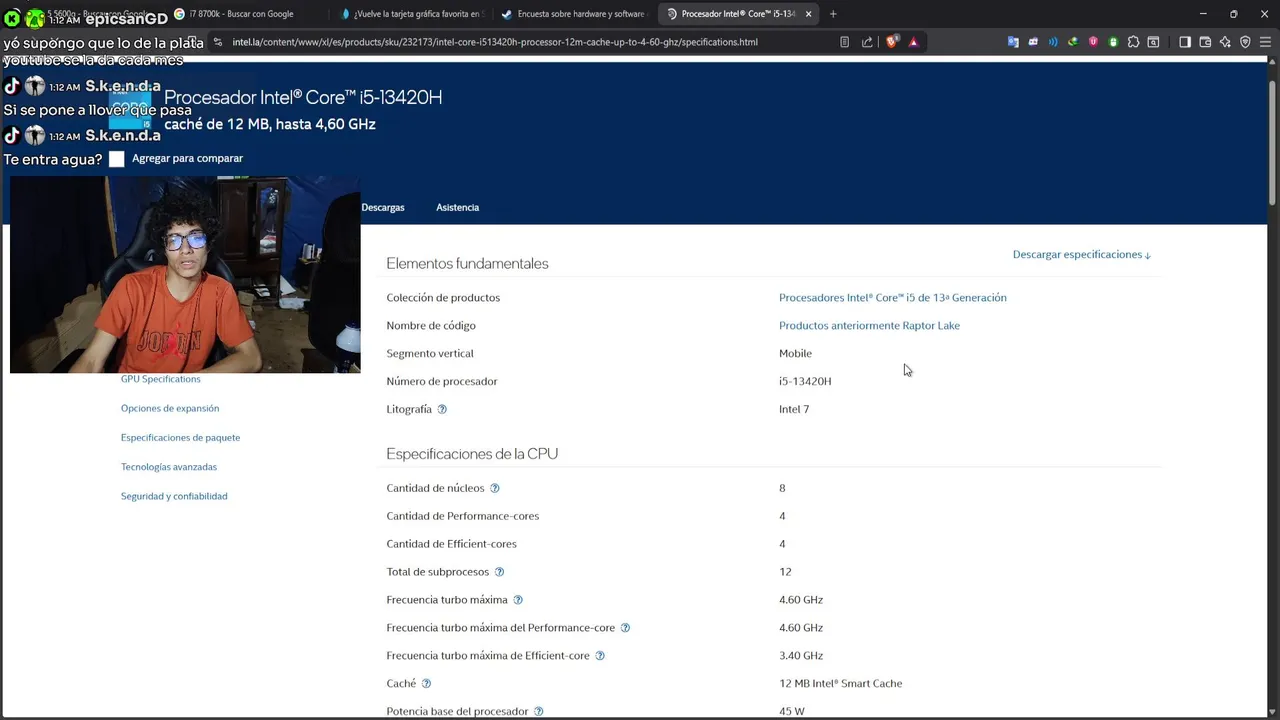Click the Procesador Intel Core i5-13420H title
Image resolution: width=1280 pixels, height=720 pixels.
(x=303, y=97)
